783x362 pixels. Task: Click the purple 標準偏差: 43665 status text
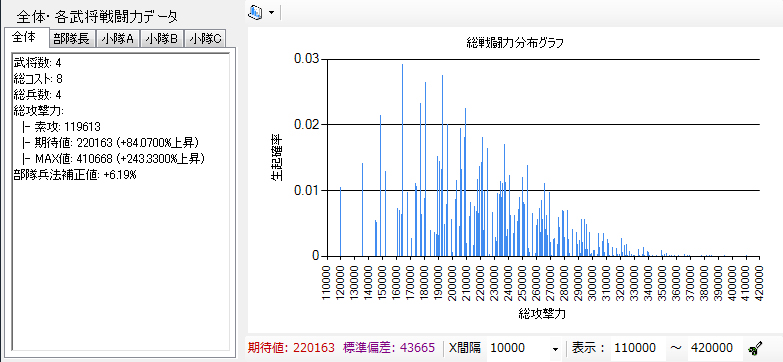(390, 348)
